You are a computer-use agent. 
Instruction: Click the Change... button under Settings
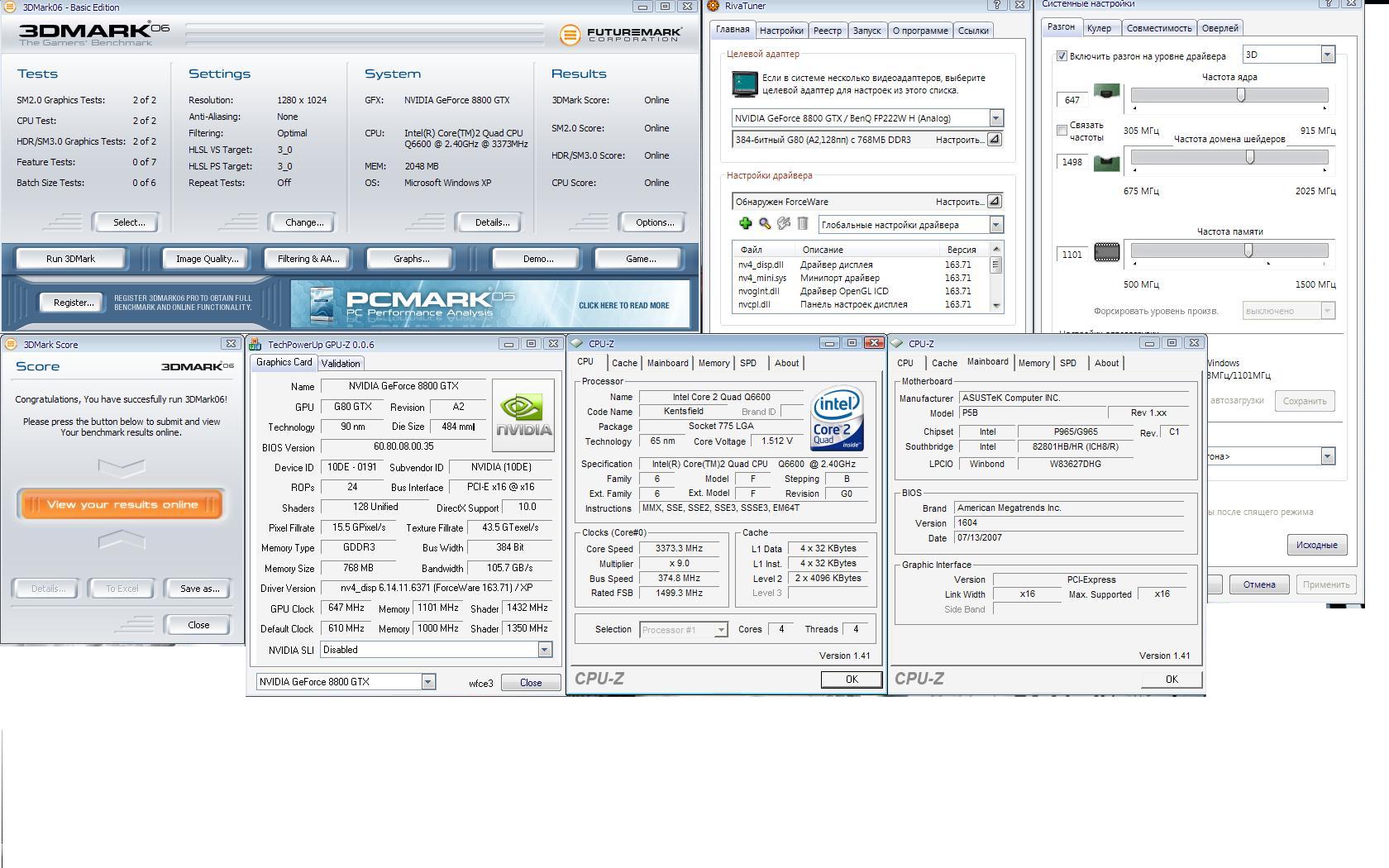(304, 222)
